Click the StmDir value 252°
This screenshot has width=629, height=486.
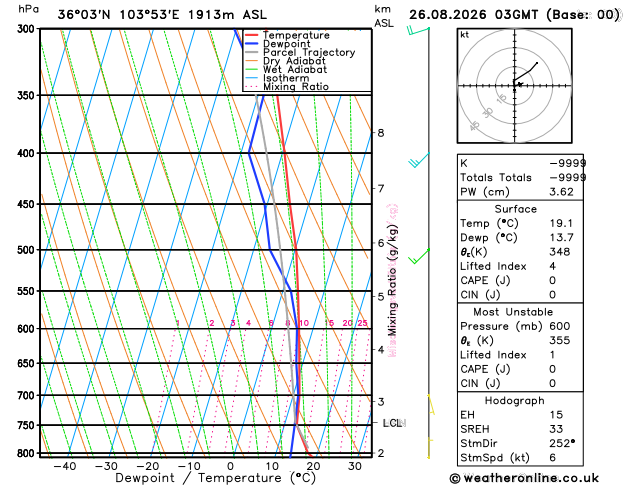pyautogui.click(x=562, y=443)
